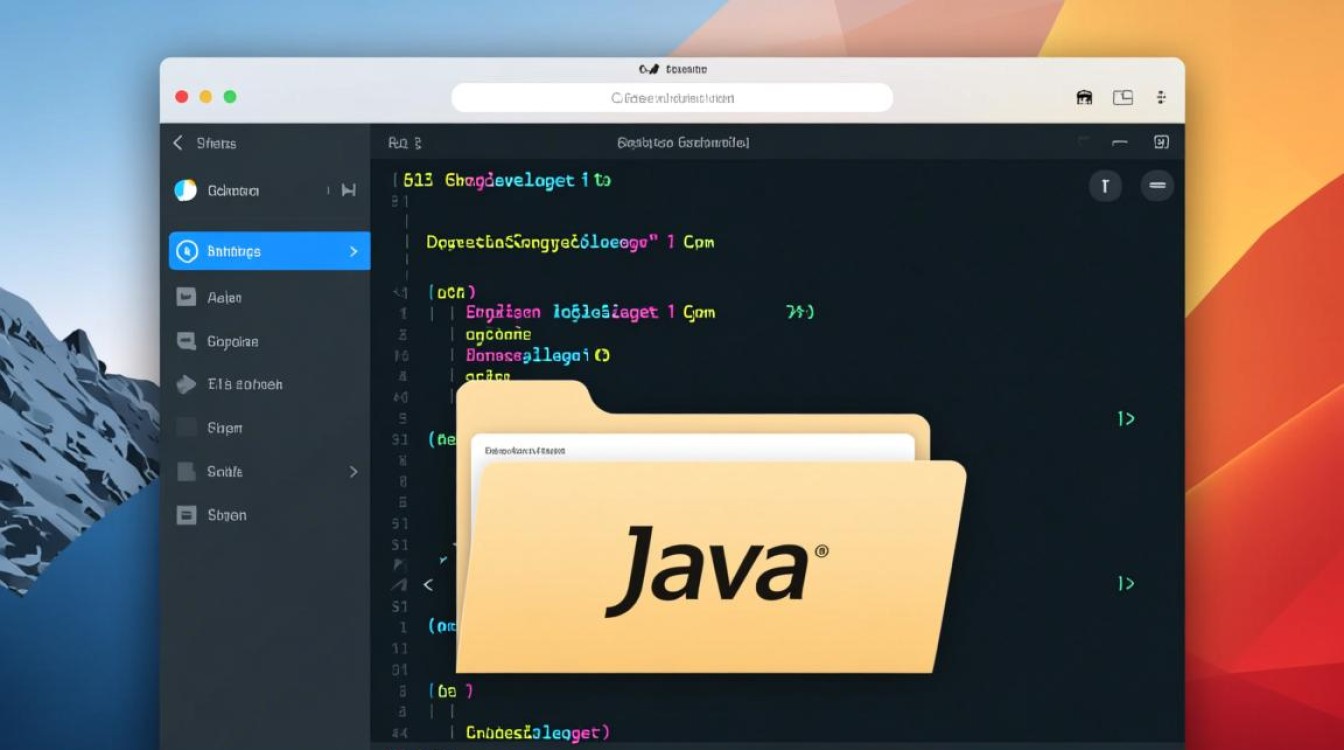The image size is (1344, 750).
Task: Click the extension icon right of the address bar
Action: (x=1083, y=96)
